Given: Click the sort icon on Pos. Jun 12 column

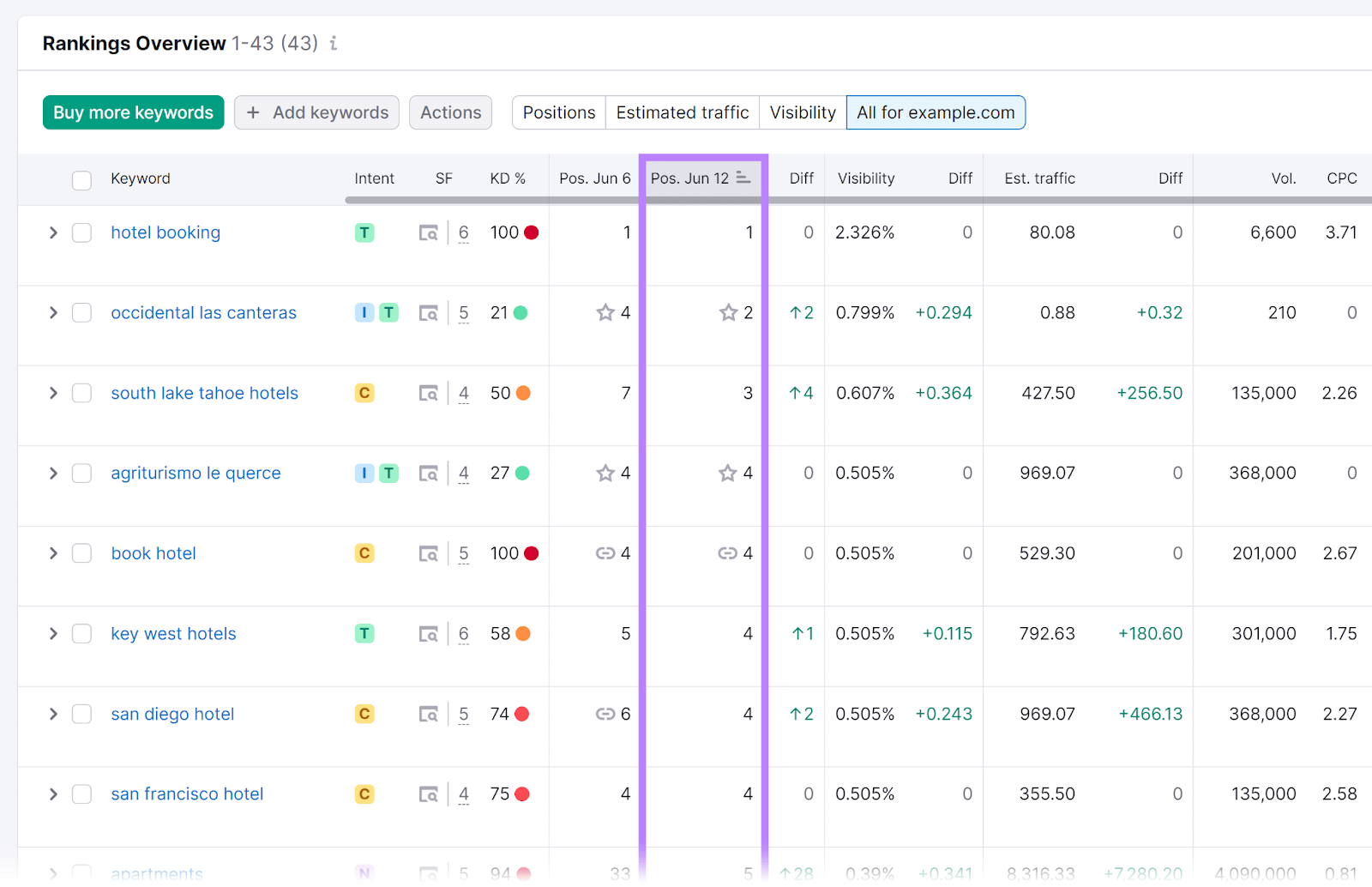Looking at the screenshot, I should pyautogui.click(x=742, y=176).
